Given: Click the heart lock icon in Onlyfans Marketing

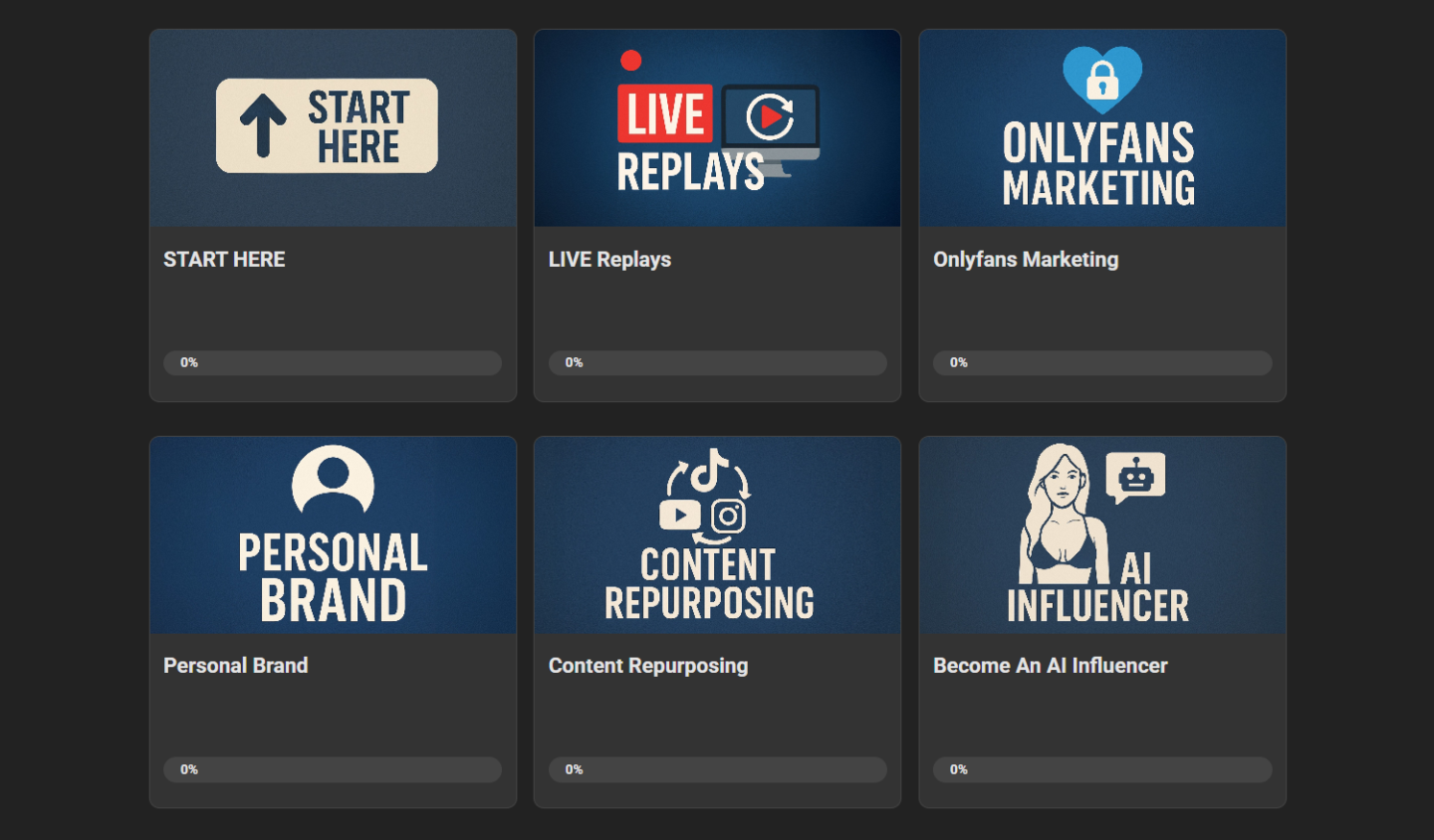Looking at the screenshot, I should (1102, 79).
